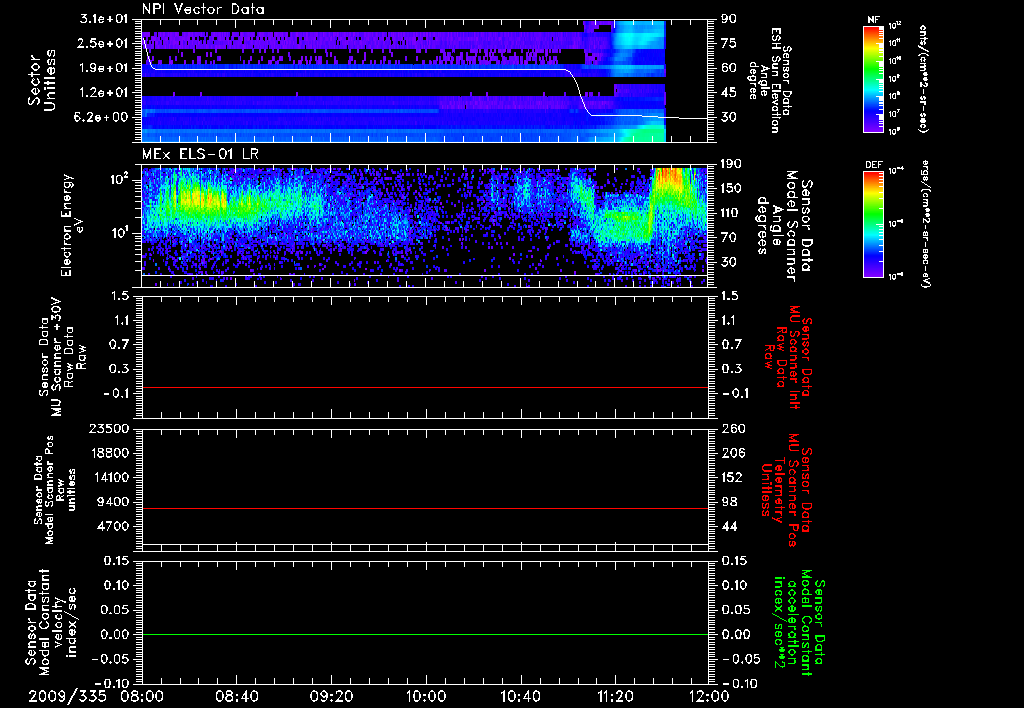Click the '10:00' time tick label

pos(426,696)
